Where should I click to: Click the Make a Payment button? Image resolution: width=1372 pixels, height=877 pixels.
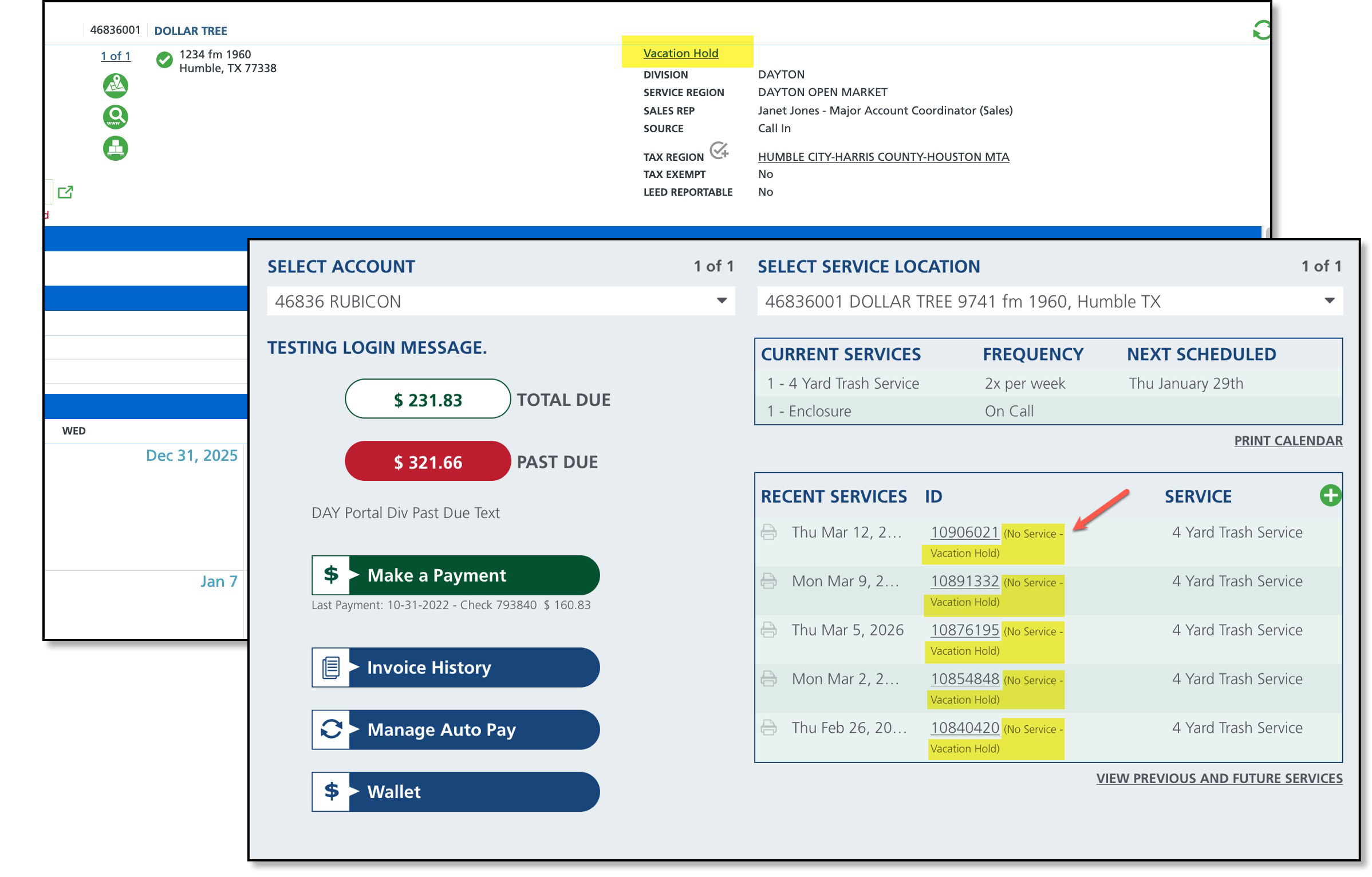tap(455, 575)
